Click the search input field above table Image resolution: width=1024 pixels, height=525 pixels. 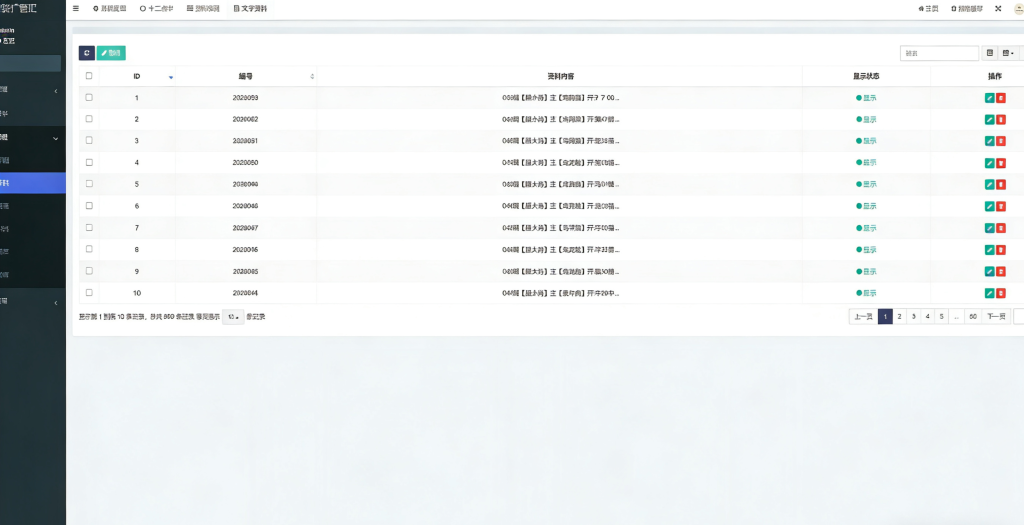939,53
